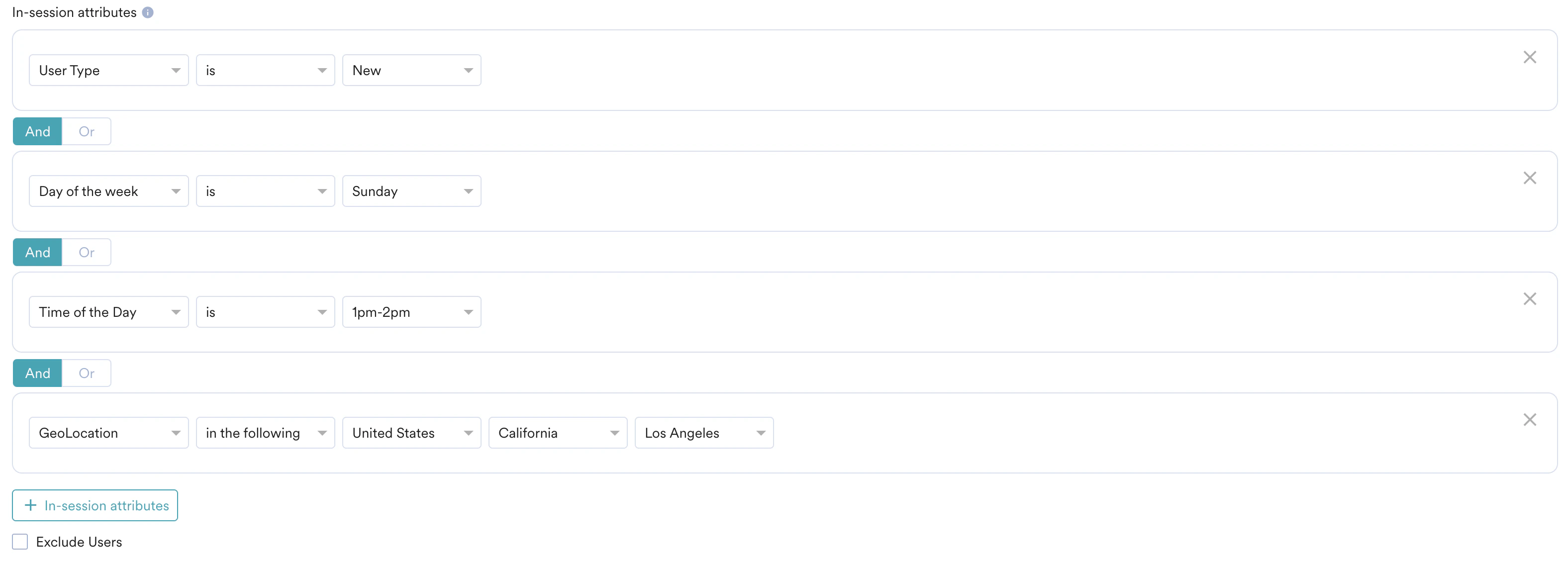
Task: Remove the Day of the week condition
Action: coord(1530,178)
